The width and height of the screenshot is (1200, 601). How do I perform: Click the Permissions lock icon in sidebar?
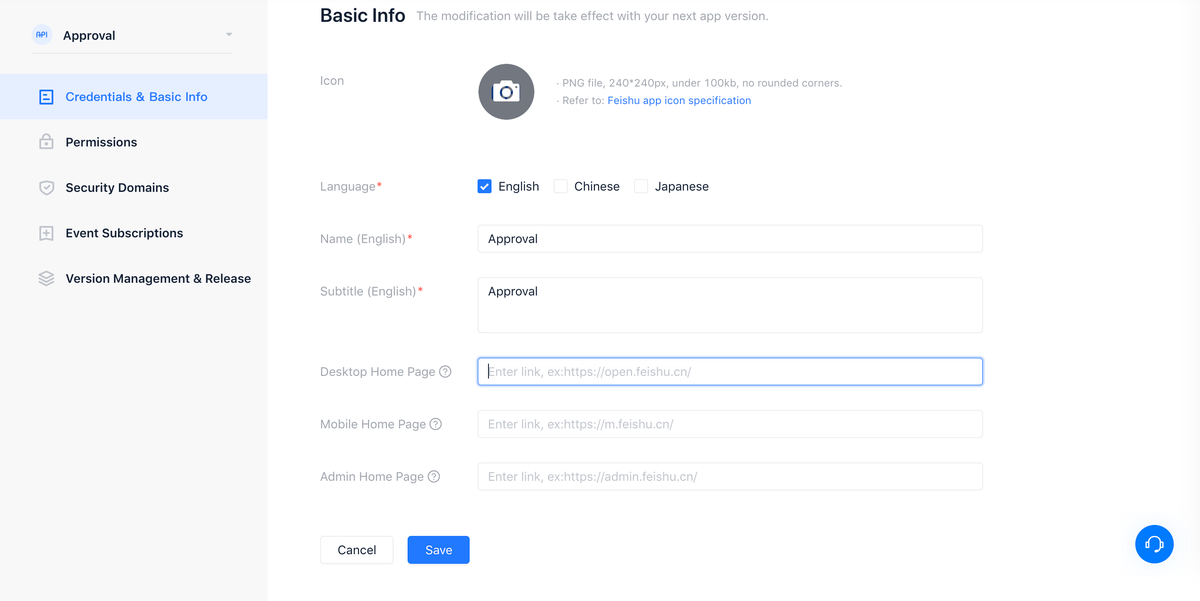[46, 142]
